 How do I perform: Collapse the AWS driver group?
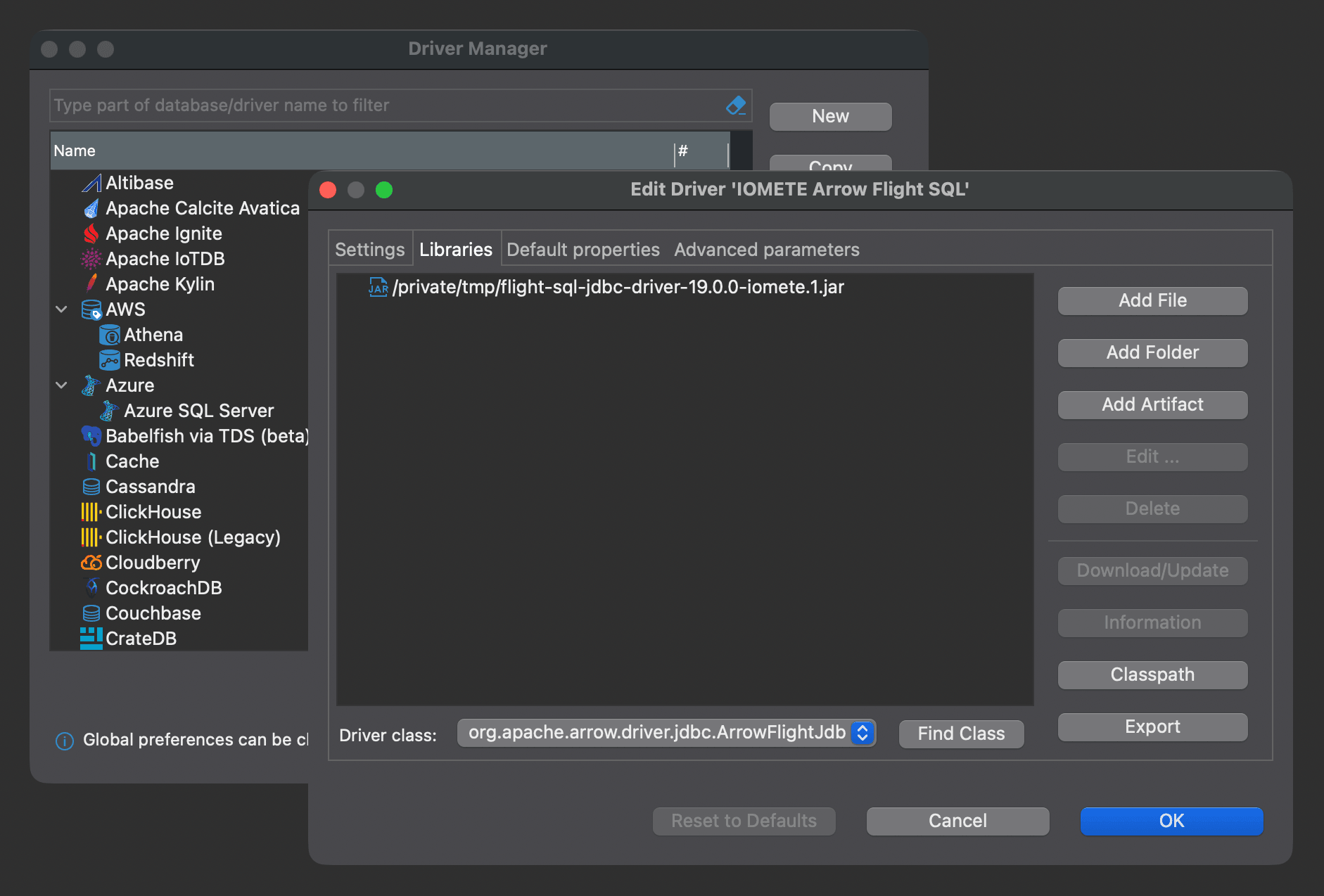[x=62, y=309]
